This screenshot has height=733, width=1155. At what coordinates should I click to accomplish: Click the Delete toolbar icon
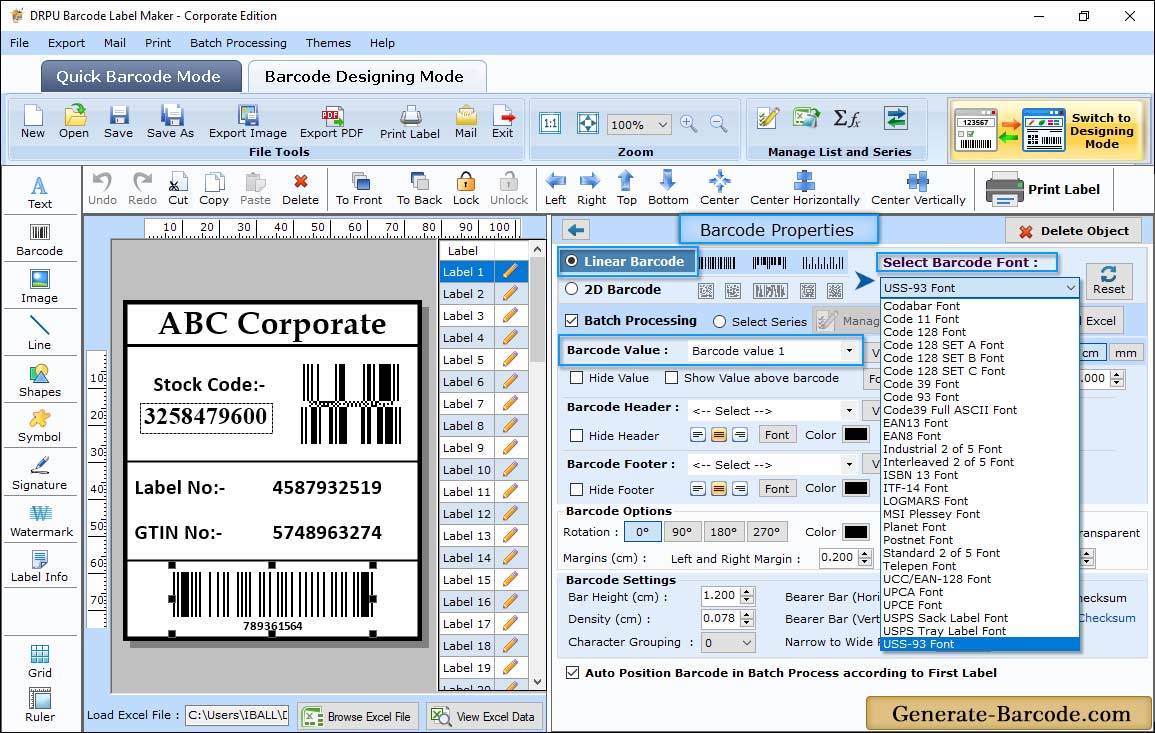(x=301, y=189)
